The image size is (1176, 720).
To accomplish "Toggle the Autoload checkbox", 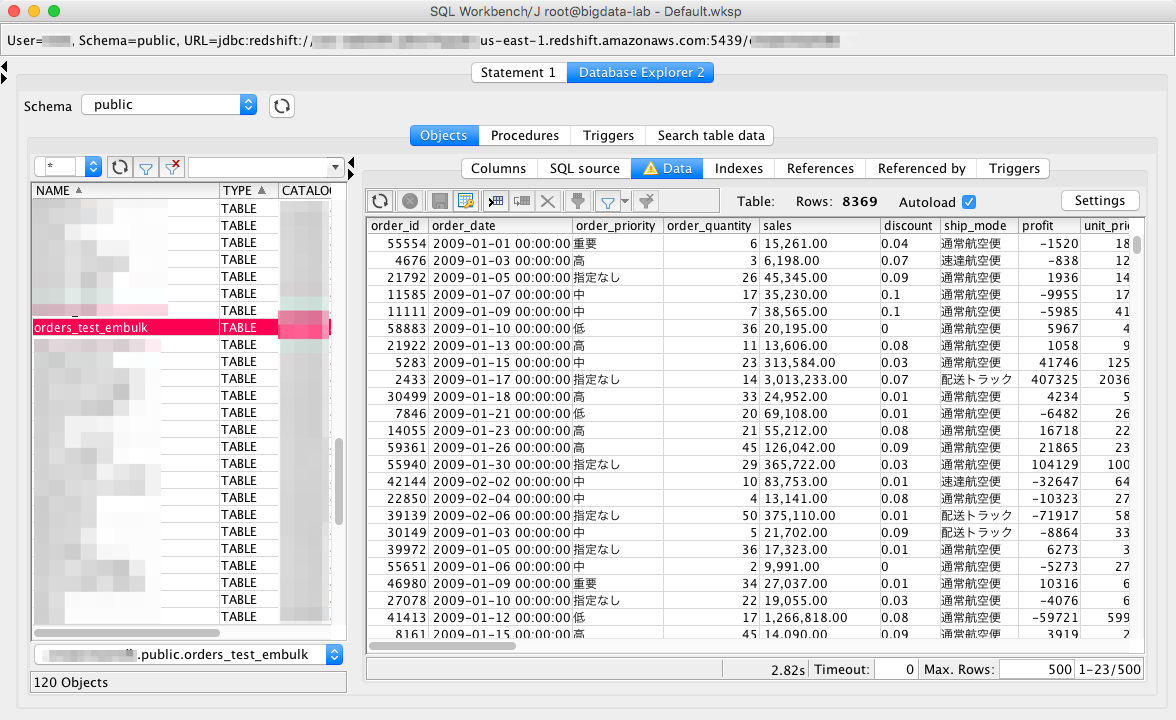I will (x=968, y=201).
